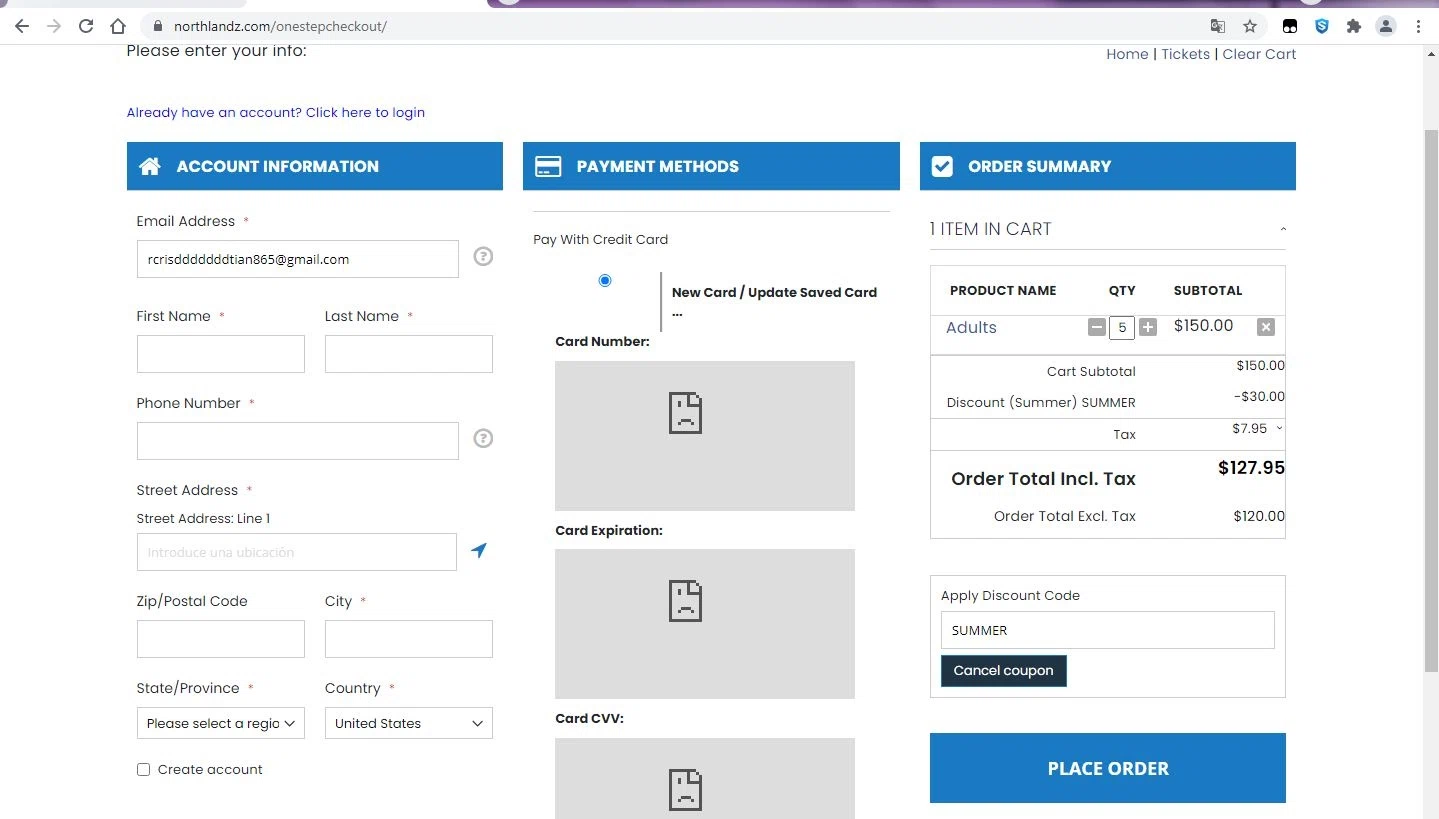Focus the Email Address field
The image size is (1439, 819).
pos(298,259)
